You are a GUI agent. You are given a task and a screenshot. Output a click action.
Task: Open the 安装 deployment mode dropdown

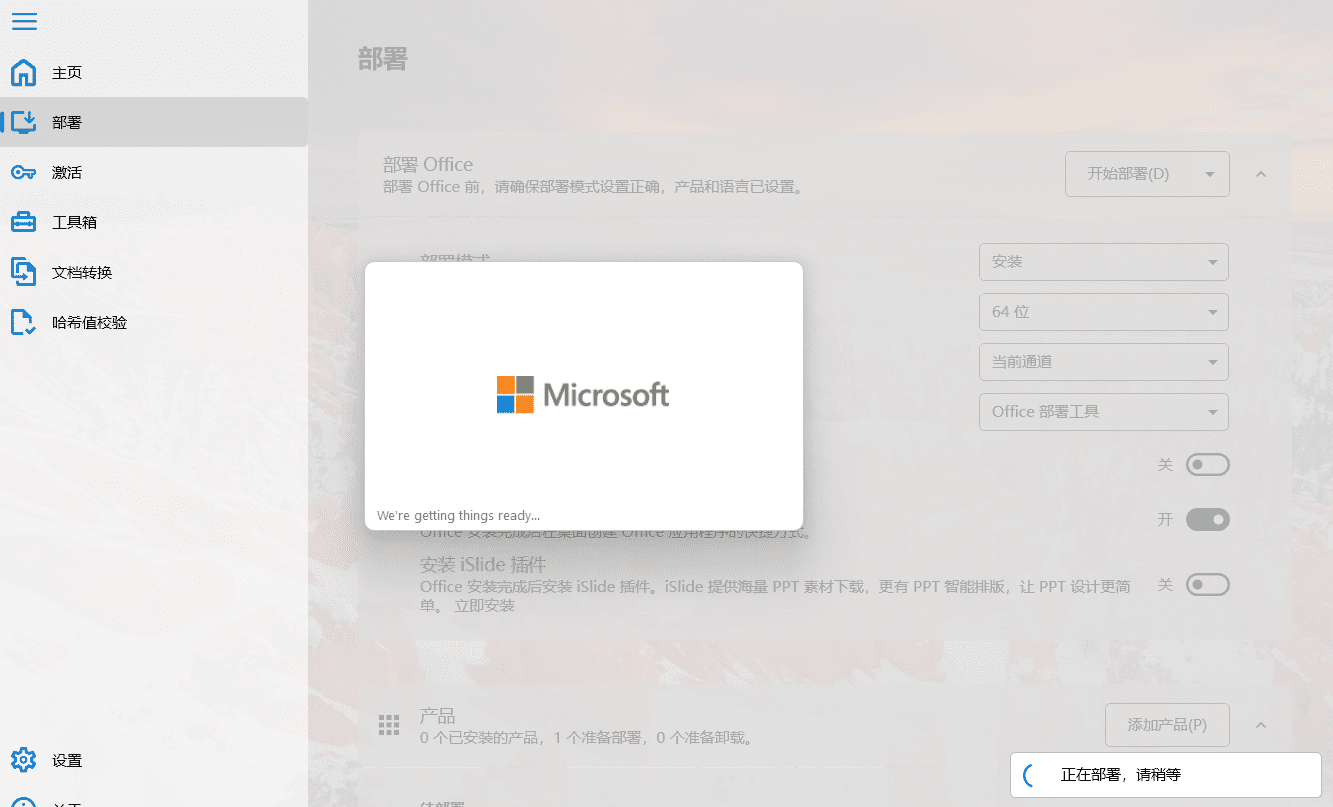tap(1103, 261)
